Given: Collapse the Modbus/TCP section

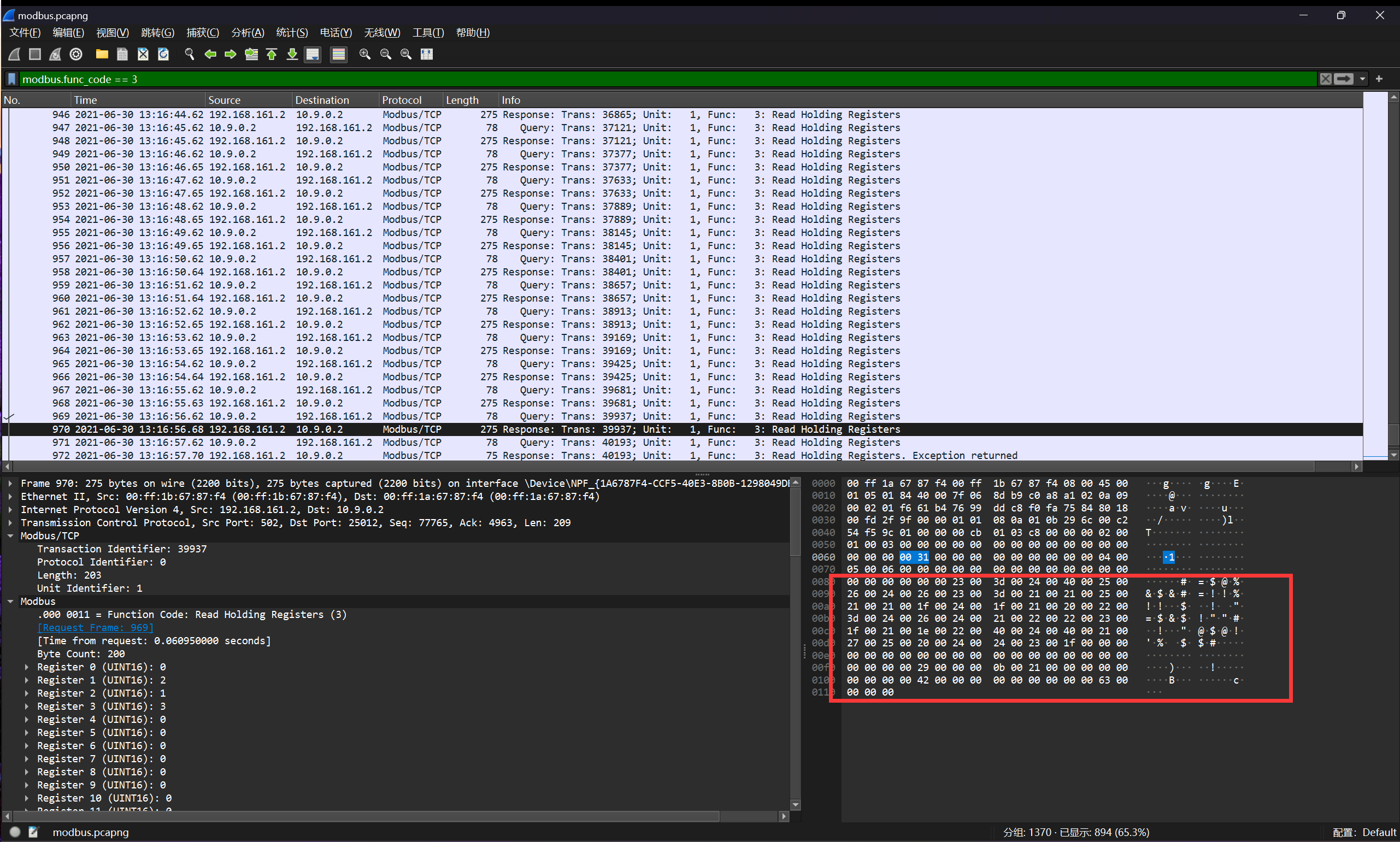Looking at the screenshot, I should point(10,535).
